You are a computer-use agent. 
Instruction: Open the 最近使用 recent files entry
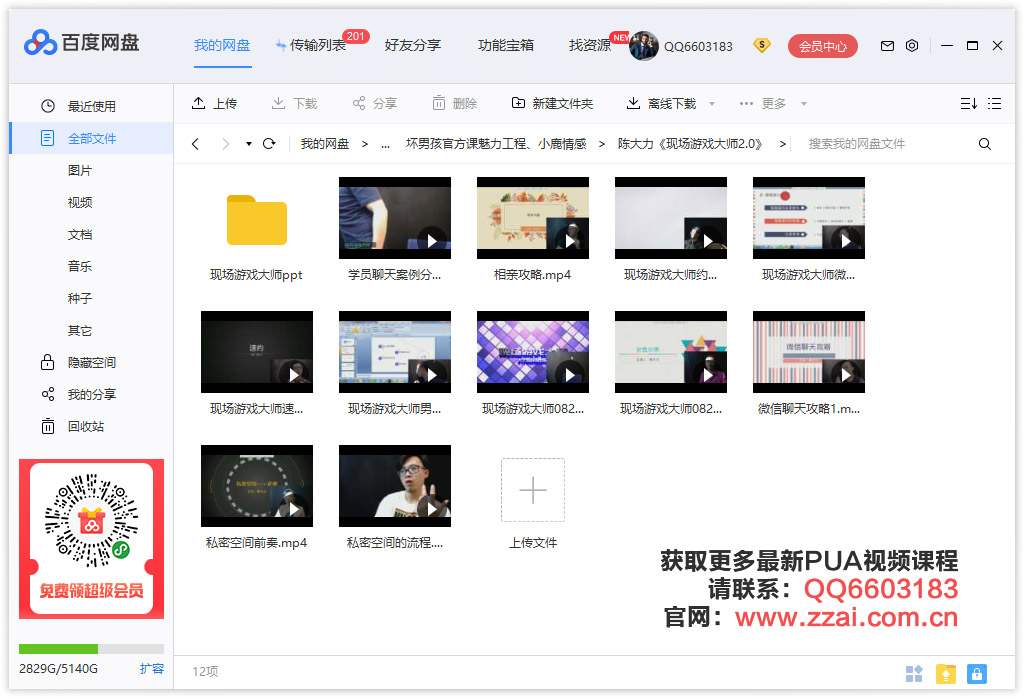pos(91,106)
